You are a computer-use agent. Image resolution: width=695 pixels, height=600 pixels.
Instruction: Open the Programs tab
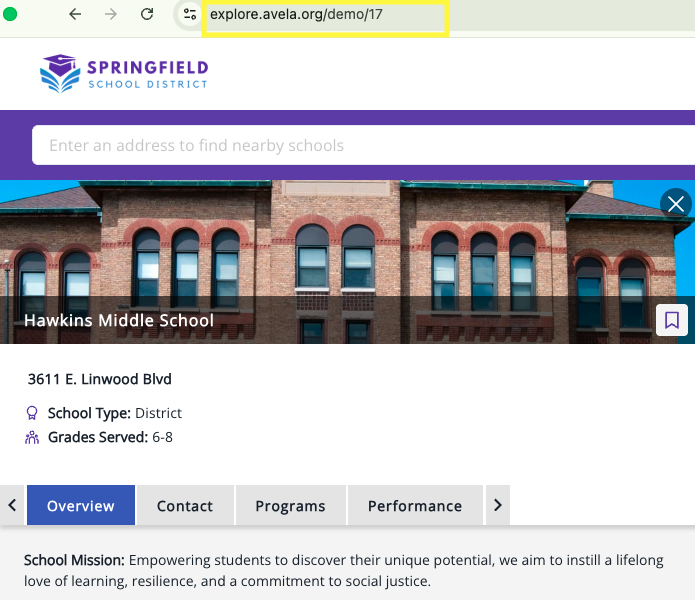pos(290,505)
